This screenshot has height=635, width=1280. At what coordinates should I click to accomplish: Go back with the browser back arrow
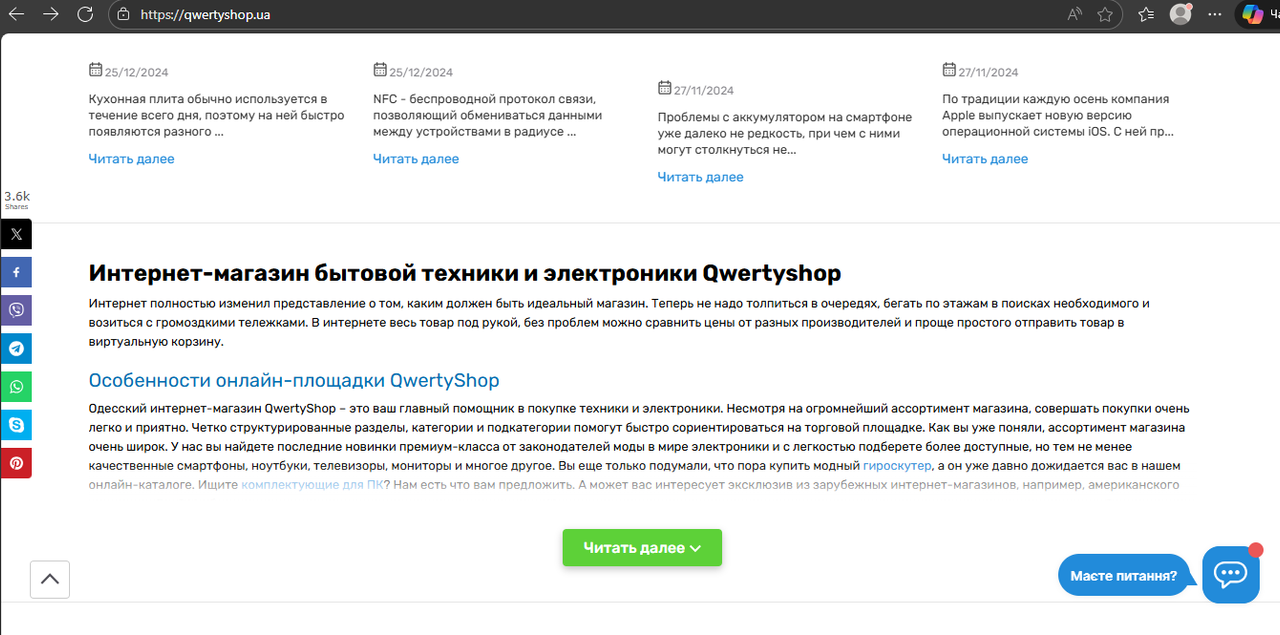[x=16, y=14]
